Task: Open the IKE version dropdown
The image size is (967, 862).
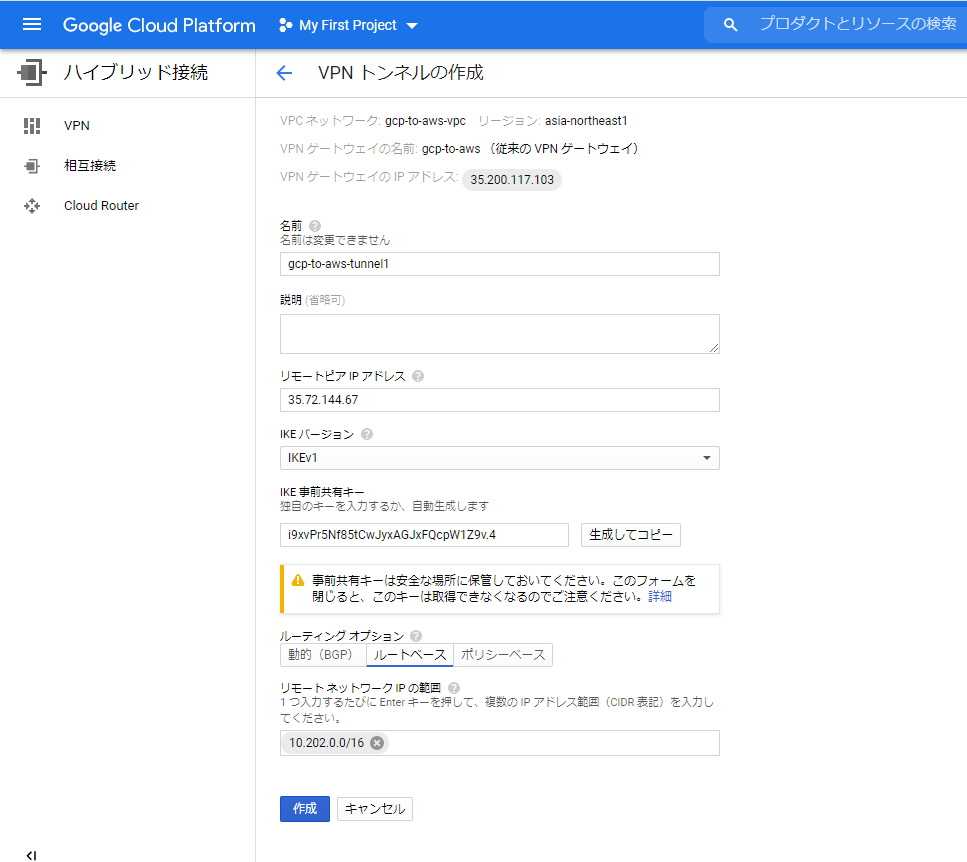Action: coord(500,458)
